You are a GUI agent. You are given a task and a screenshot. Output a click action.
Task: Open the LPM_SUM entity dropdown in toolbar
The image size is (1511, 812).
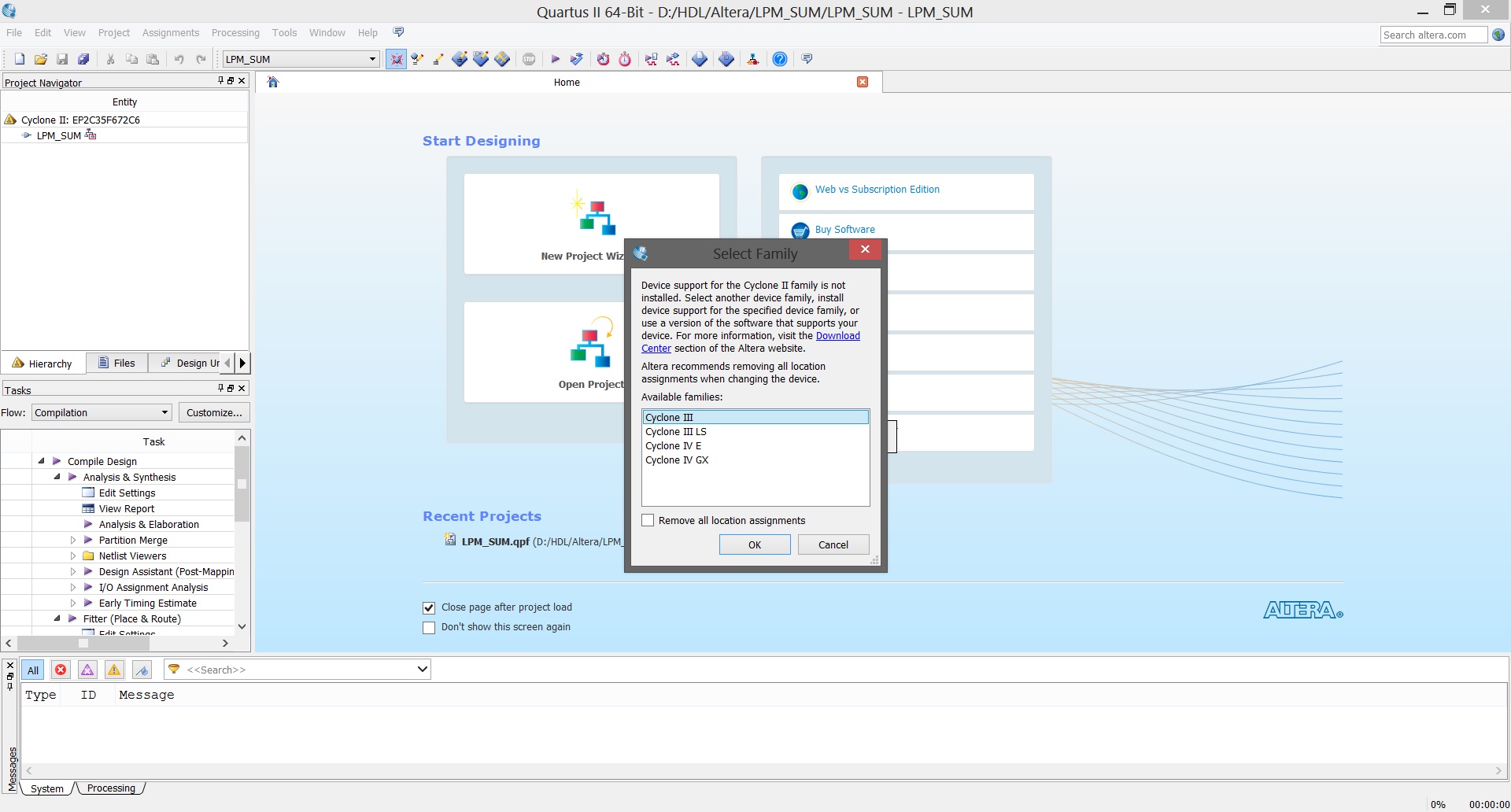click(x=372, y=59)
